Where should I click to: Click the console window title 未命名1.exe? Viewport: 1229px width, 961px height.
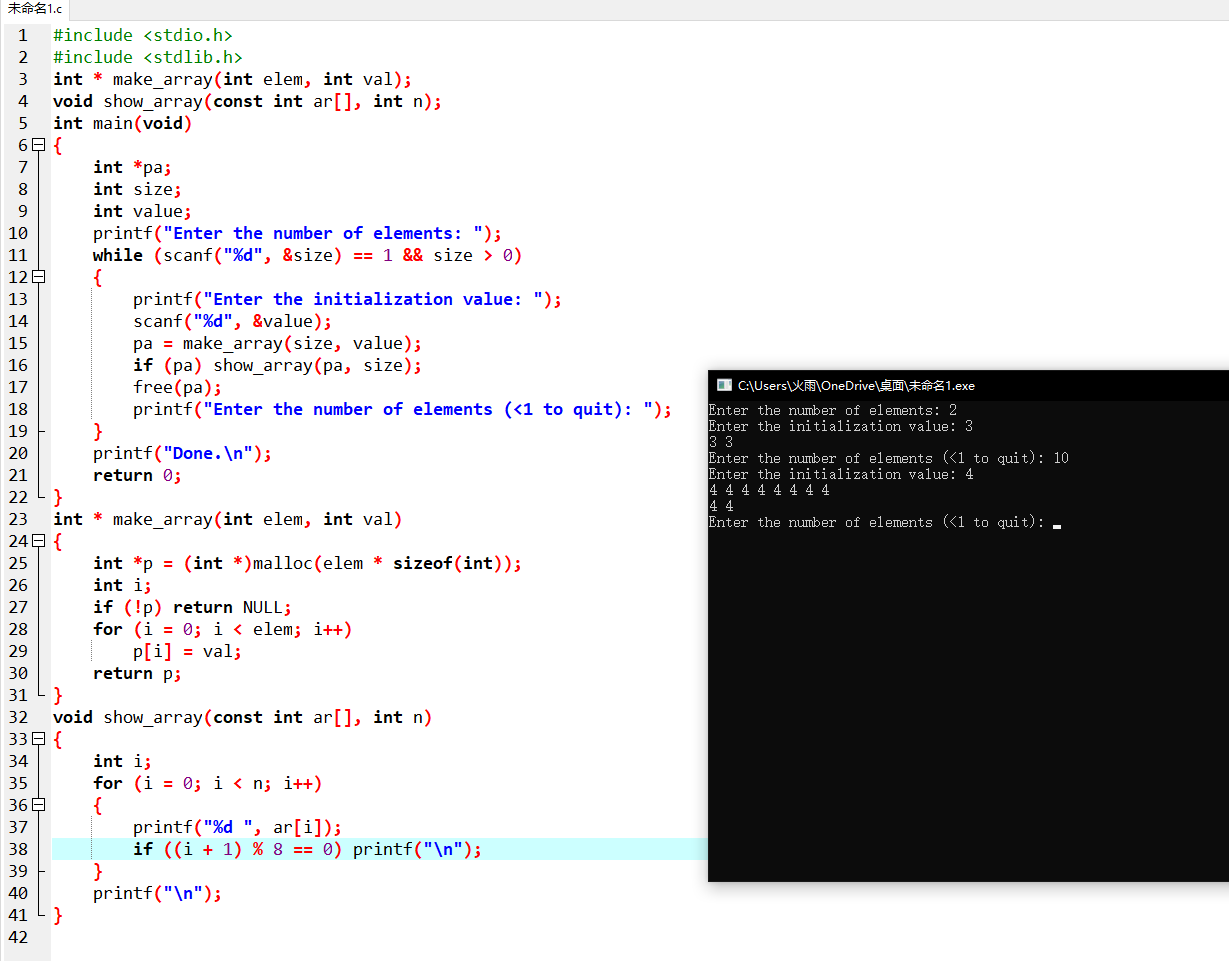[x=856, y=385]
